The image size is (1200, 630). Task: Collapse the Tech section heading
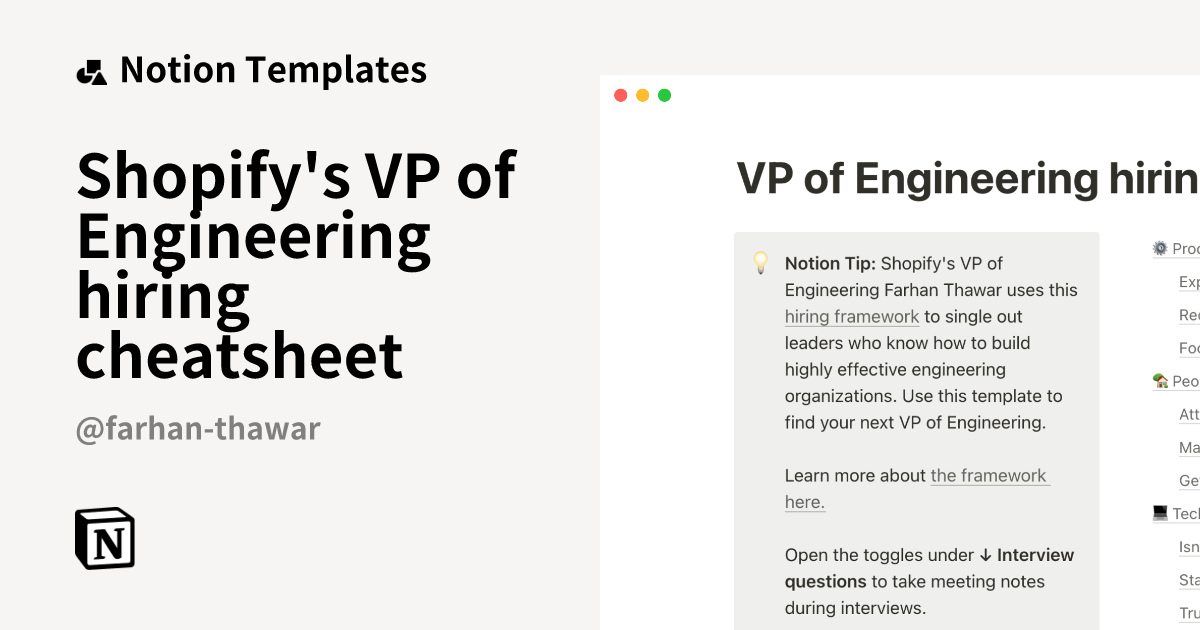click(1185, 512)
